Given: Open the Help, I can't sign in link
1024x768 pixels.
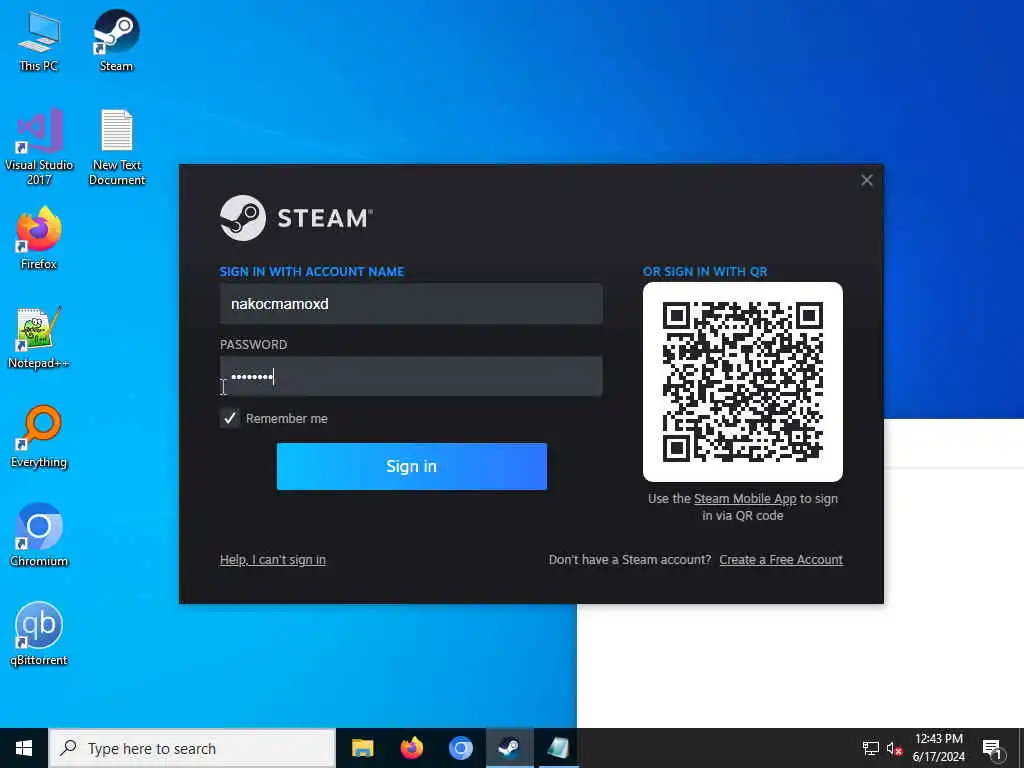Looking at the screenshot, I should pos(273,560).
